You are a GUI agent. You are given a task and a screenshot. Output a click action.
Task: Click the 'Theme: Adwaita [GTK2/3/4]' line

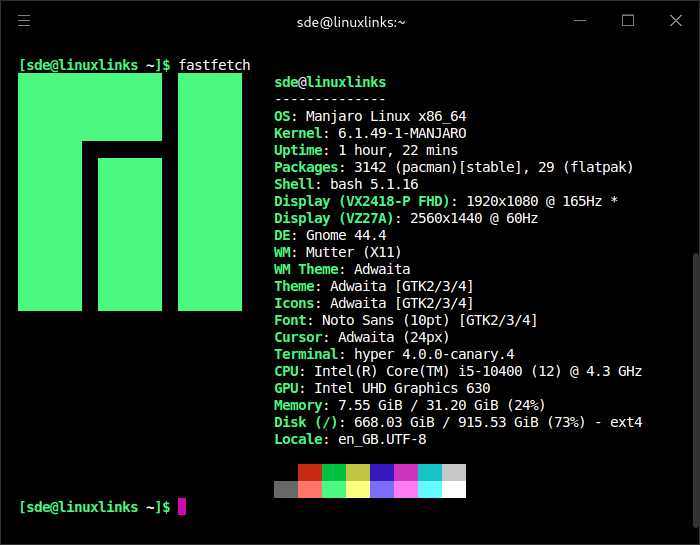point(374,286)
